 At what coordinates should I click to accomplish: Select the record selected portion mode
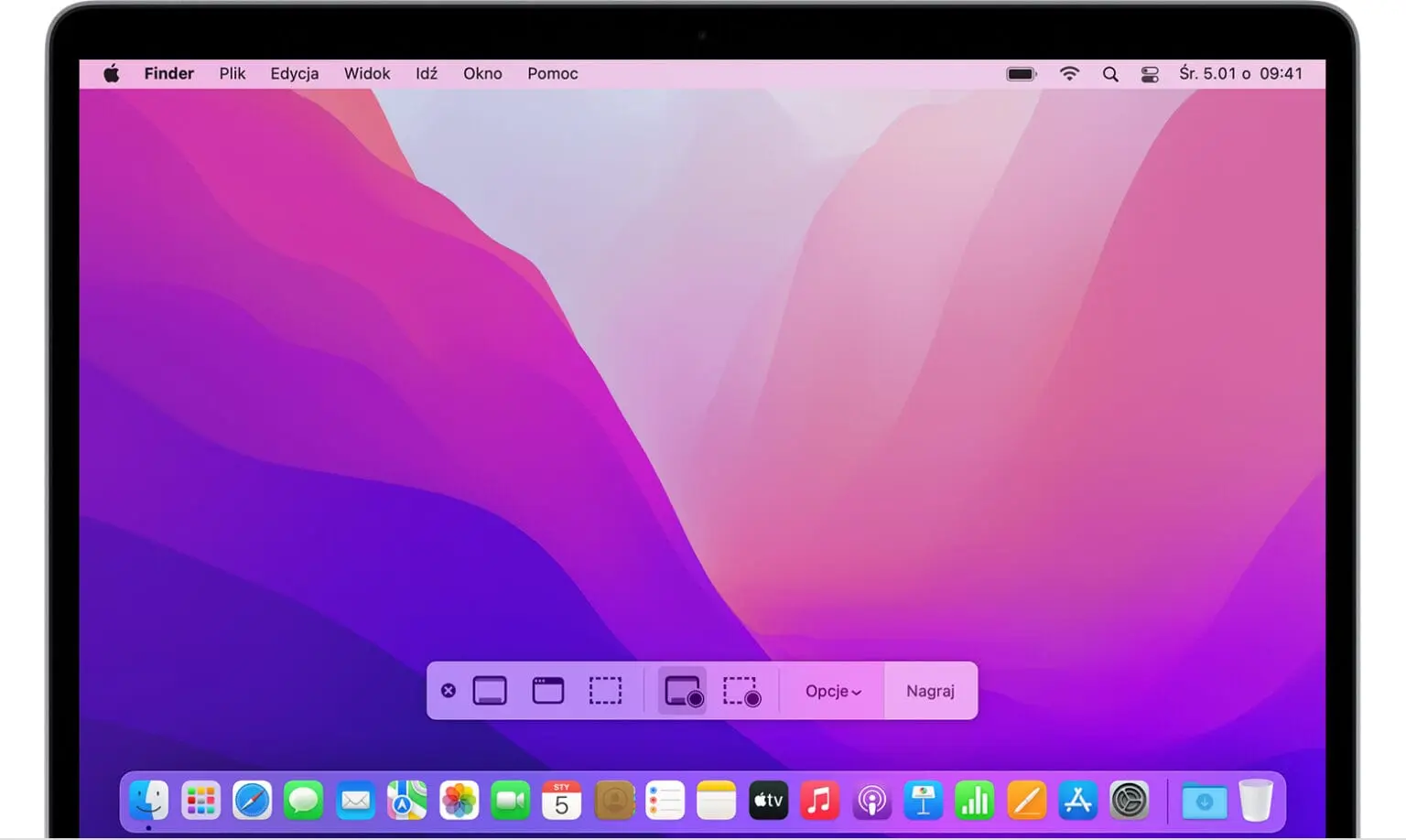[741, 691]
